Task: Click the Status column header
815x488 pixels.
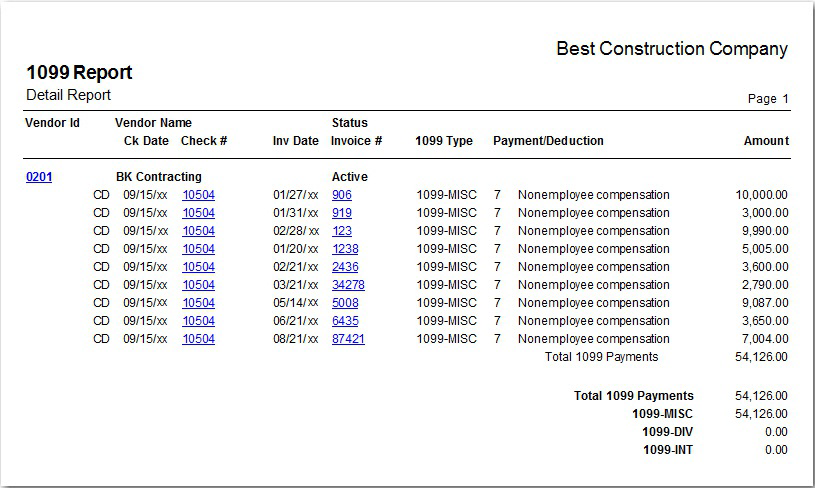Action: click(x=350, y=123)
